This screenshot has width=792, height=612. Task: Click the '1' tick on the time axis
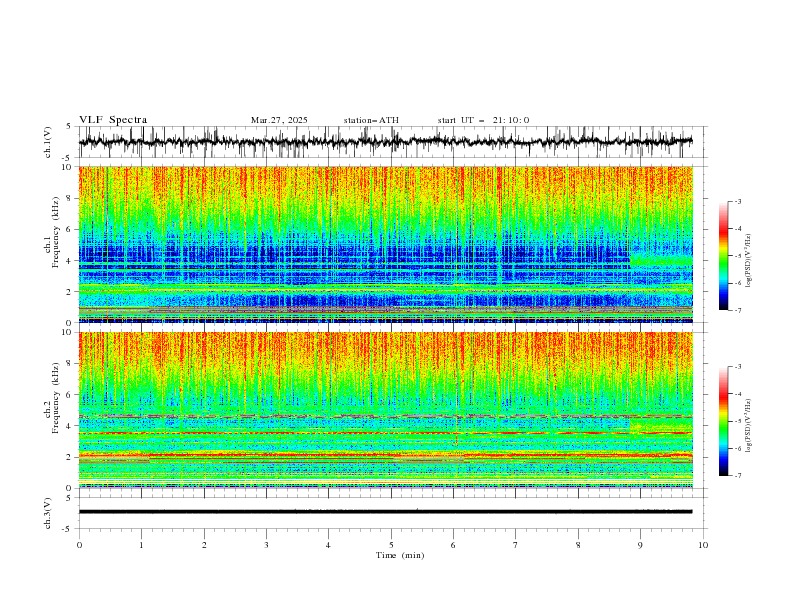pos(141,545)
